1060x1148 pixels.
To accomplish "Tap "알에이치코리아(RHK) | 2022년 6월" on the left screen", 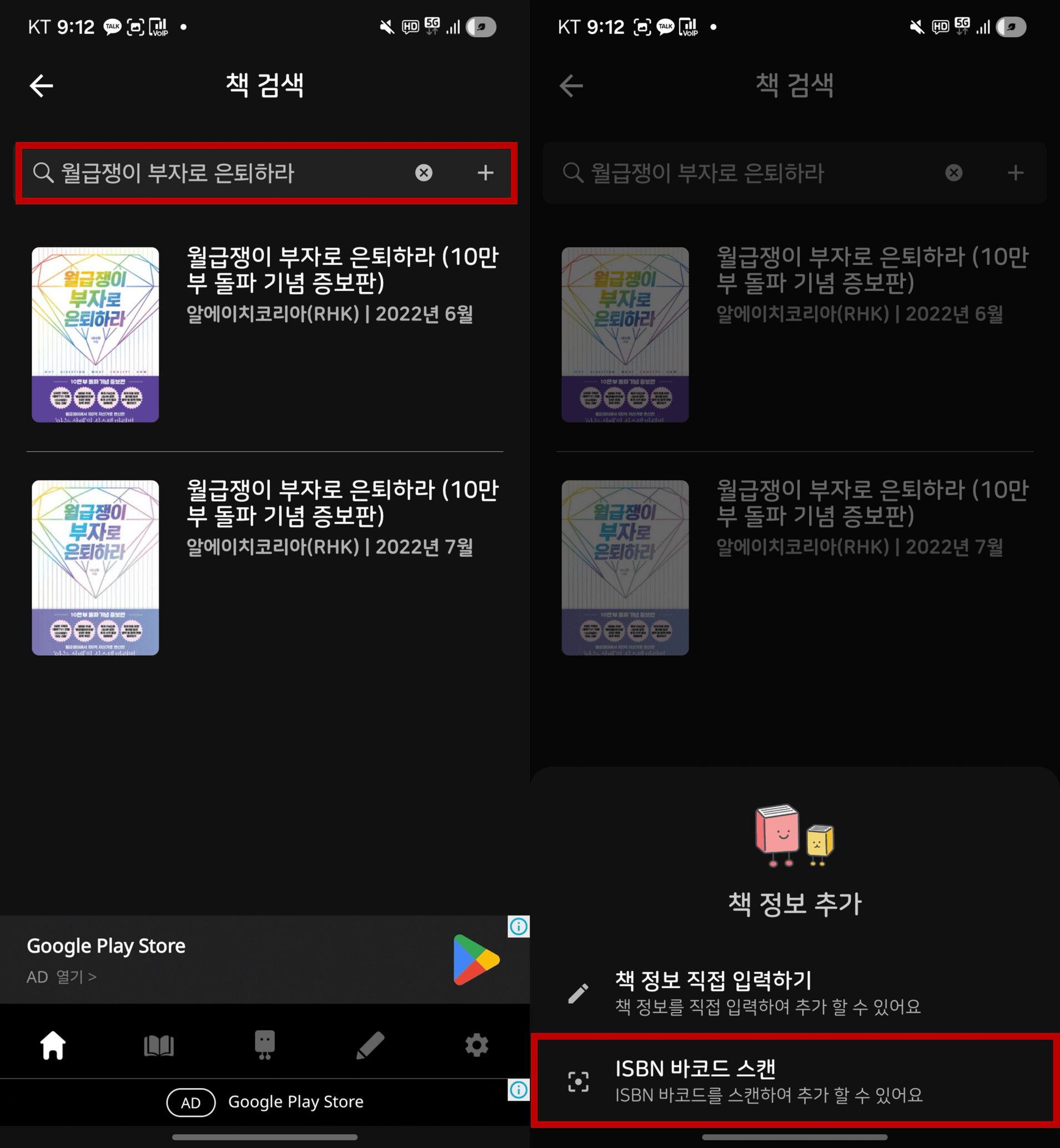I will pyautogui.click(x=330, y=314).
